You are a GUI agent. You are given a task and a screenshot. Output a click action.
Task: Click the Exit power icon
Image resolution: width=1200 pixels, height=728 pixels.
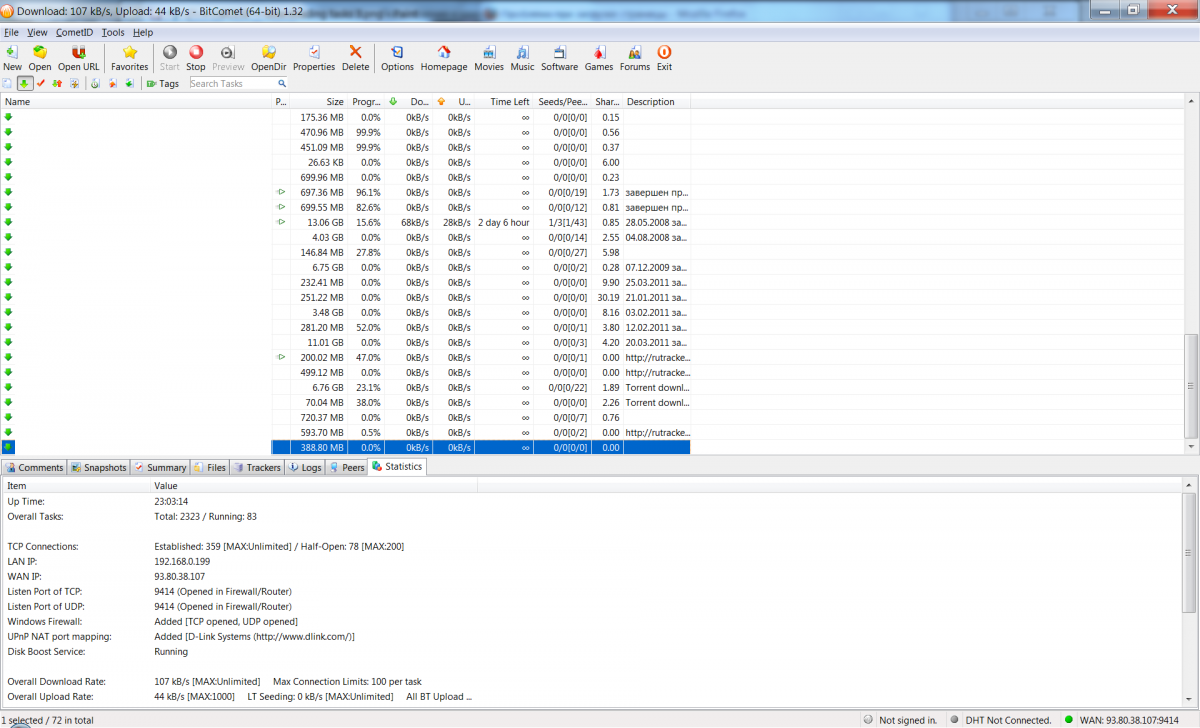click(x=664, y=52)
